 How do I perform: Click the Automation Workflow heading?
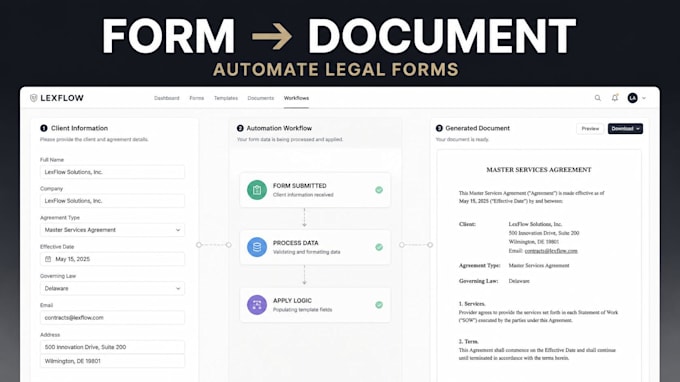(x=279, y=128)
